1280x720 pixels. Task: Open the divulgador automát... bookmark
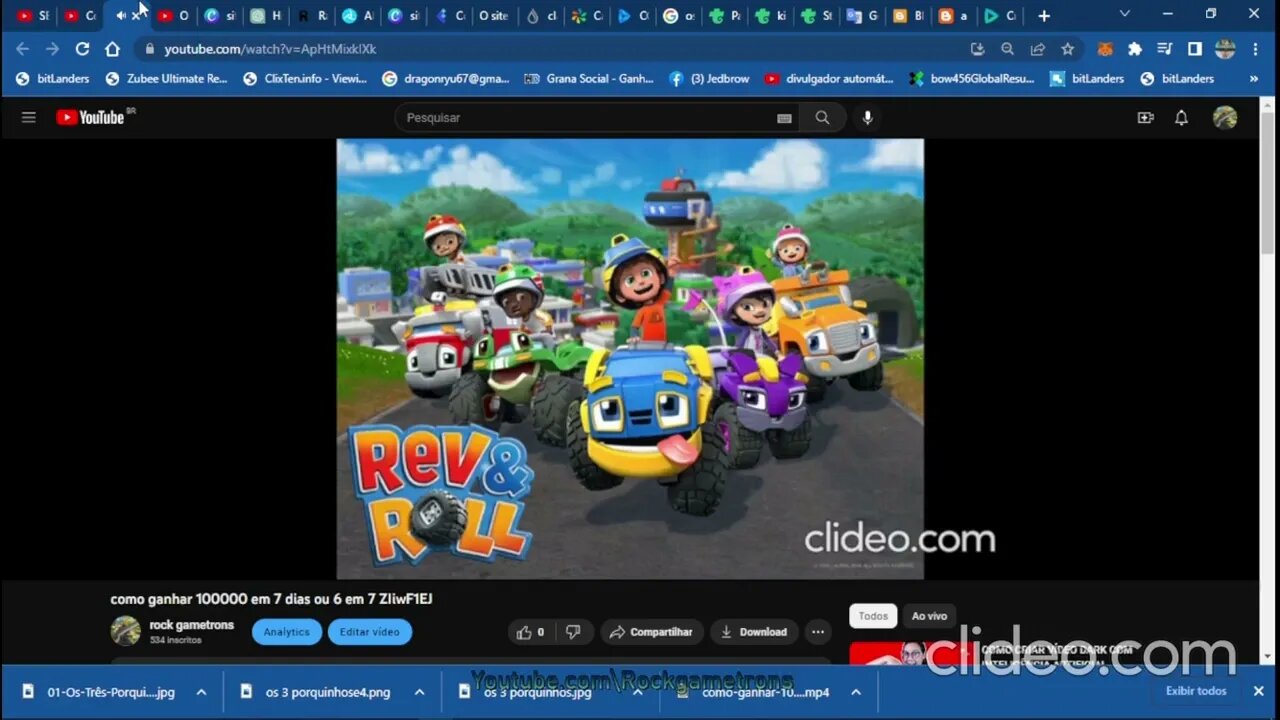829,79
